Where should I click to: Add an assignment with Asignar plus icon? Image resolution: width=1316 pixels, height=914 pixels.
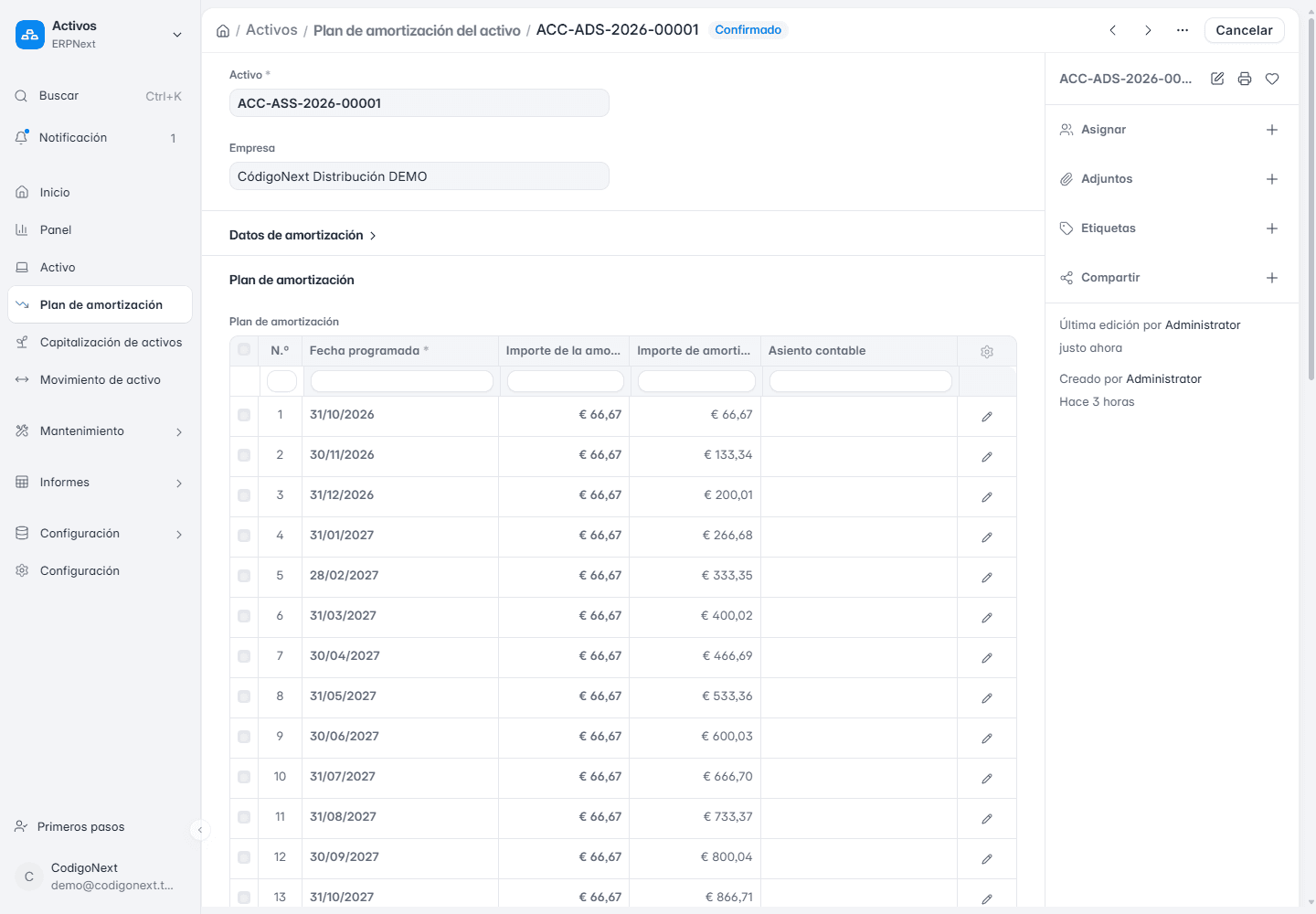(x=1272, y=130)
